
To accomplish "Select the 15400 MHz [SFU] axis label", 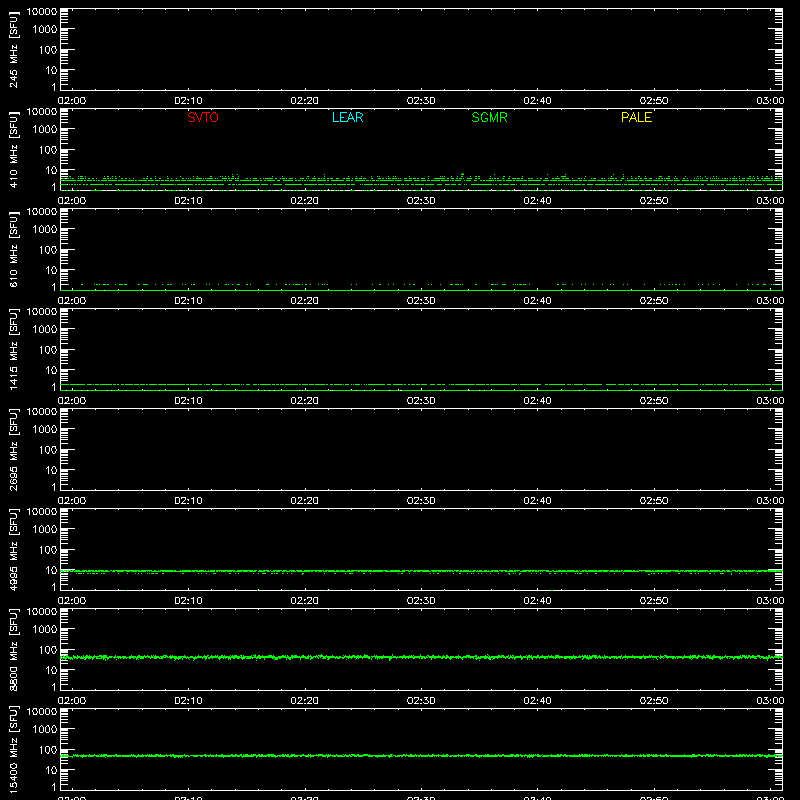I will [13, 749].
